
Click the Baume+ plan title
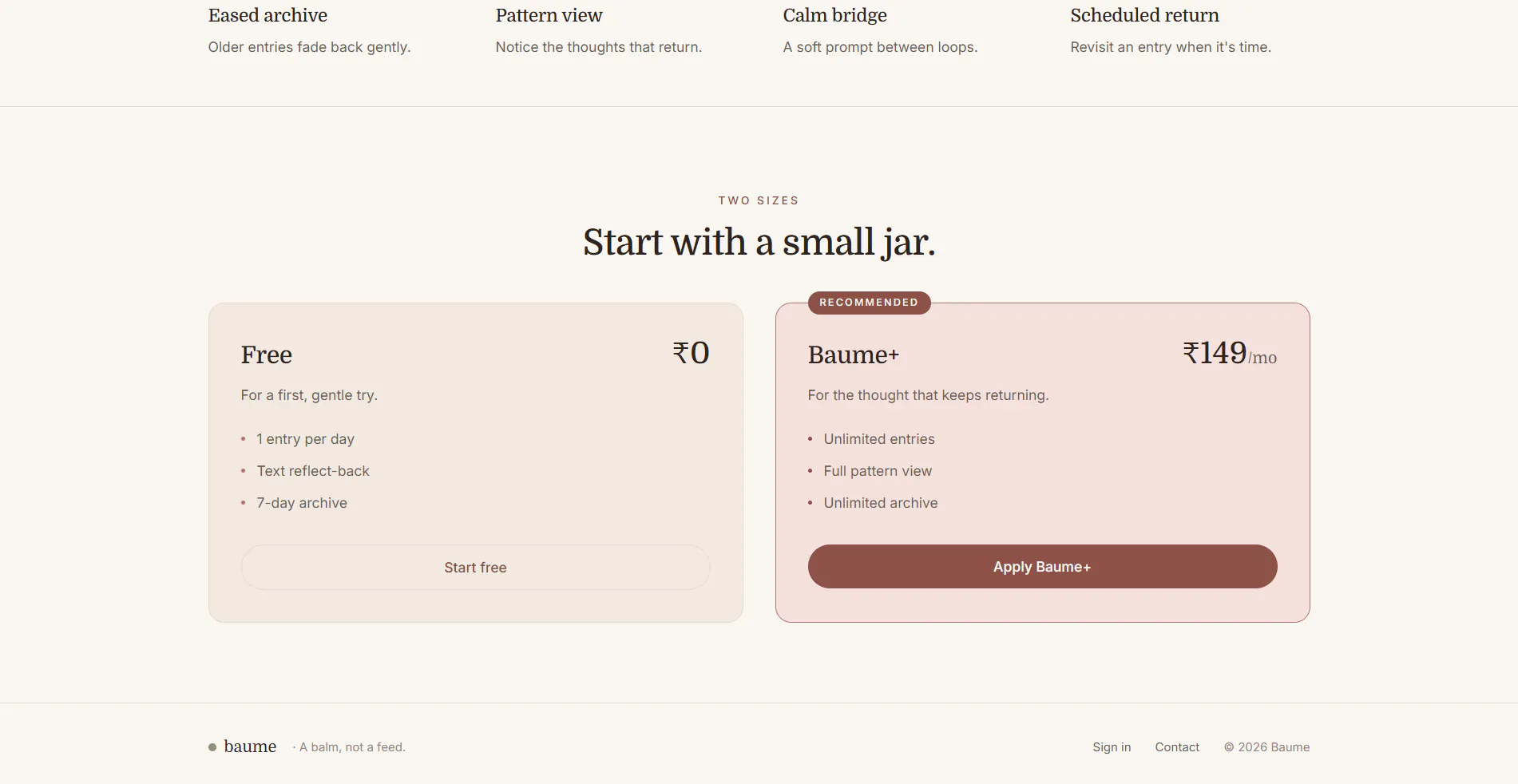click(854, 354)
